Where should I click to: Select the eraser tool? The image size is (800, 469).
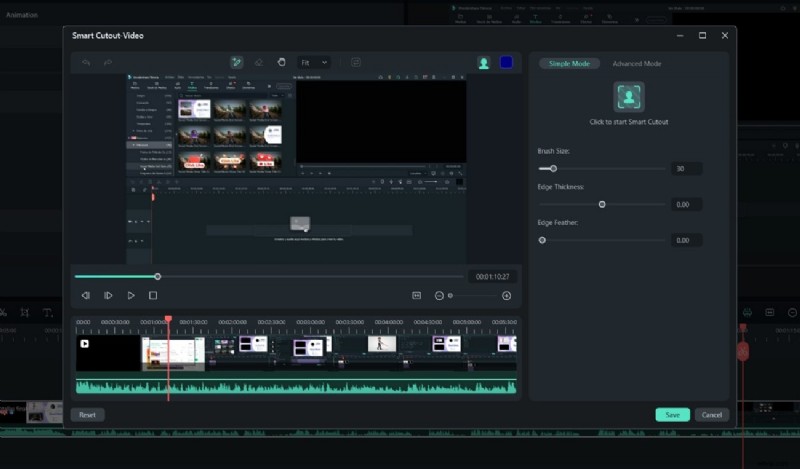pyautogui.click(x=259, y=62)
